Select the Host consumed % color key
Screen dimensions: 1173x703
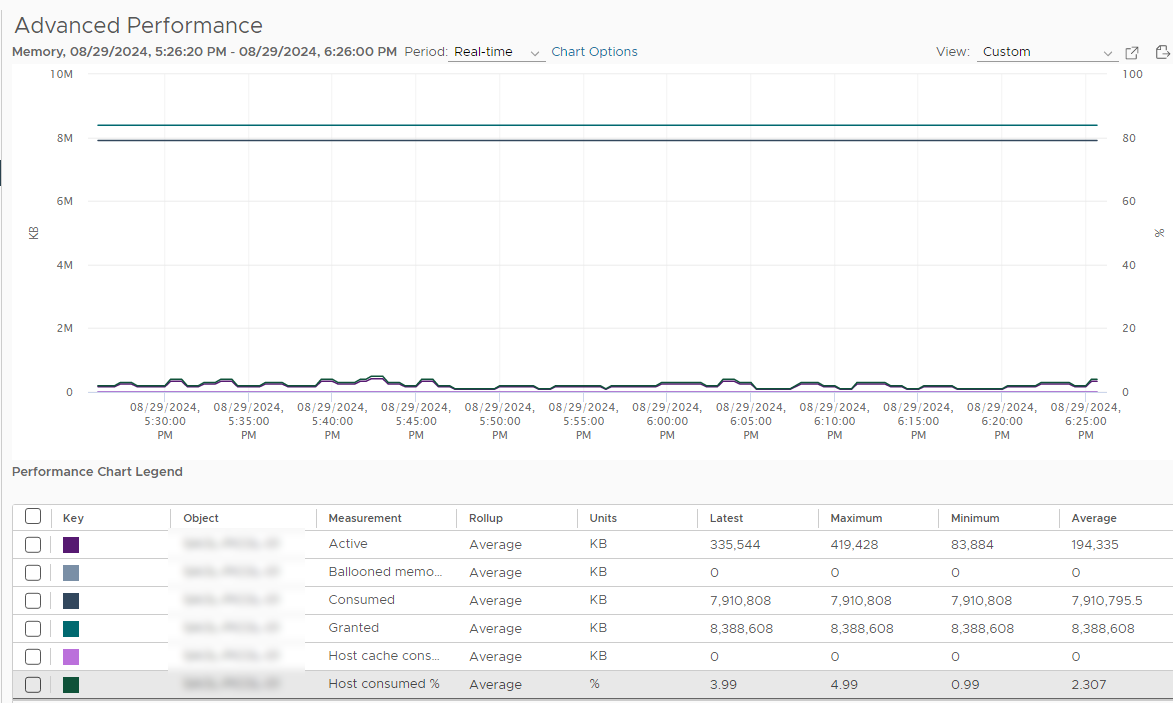pos(71,684)
